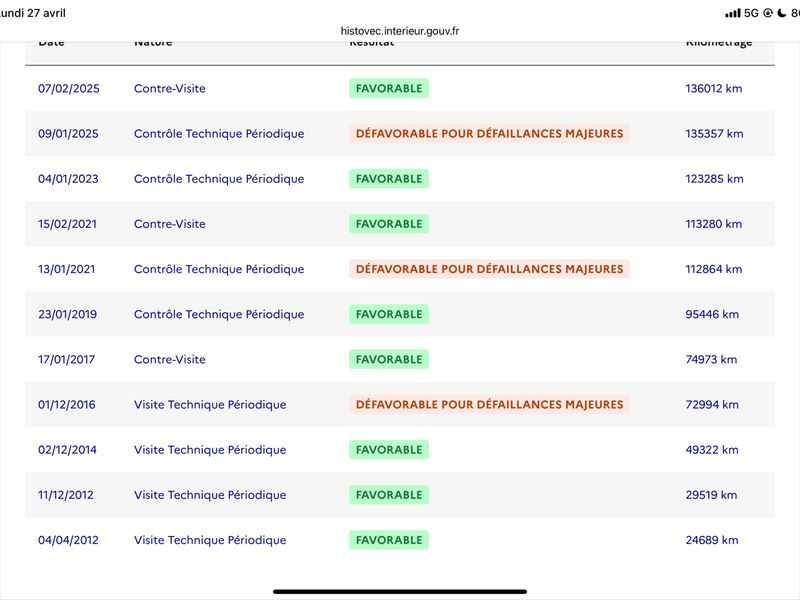The width and height of the screenshot is (800, 600).
Task: Tap the 113280 km mileage value
Action: click(x=713, y=223)
